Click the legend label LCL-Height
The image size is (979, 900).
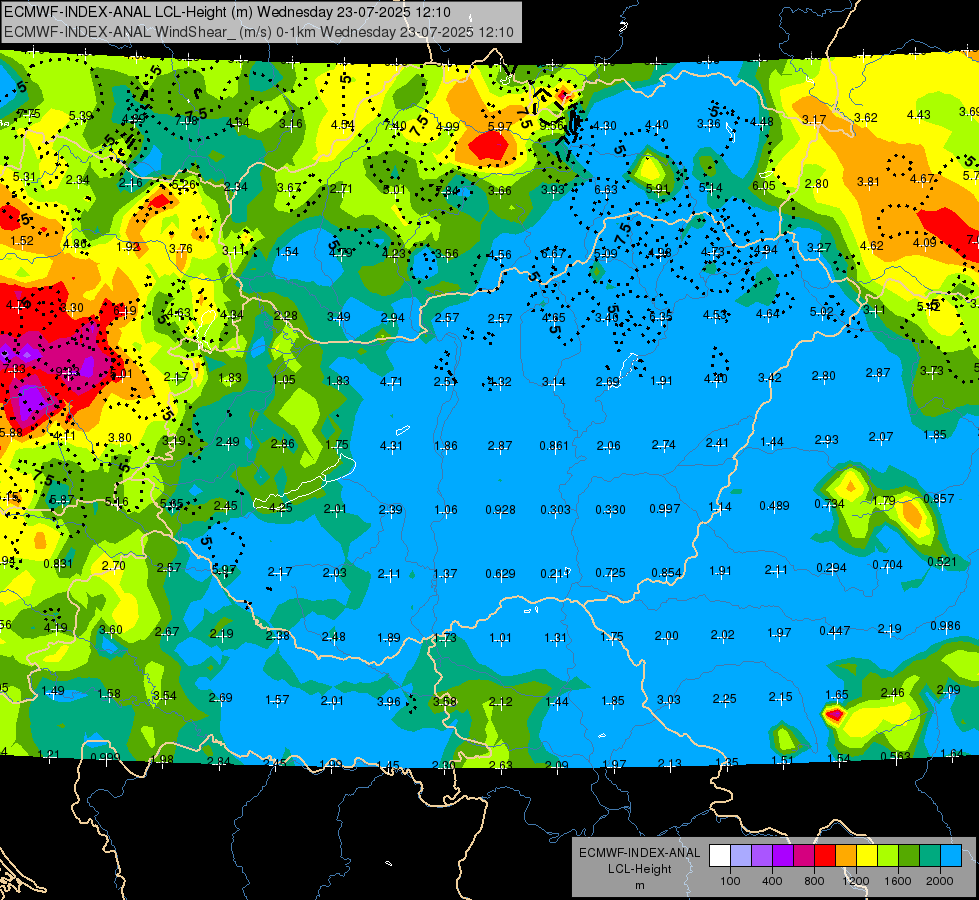point(639,869)
